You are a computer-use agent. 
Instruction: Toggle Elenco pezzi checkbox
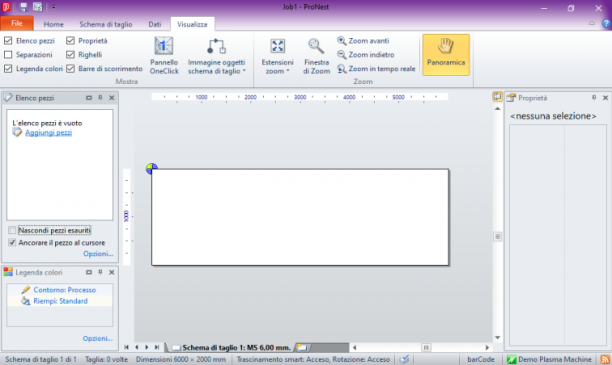[8, 41]
